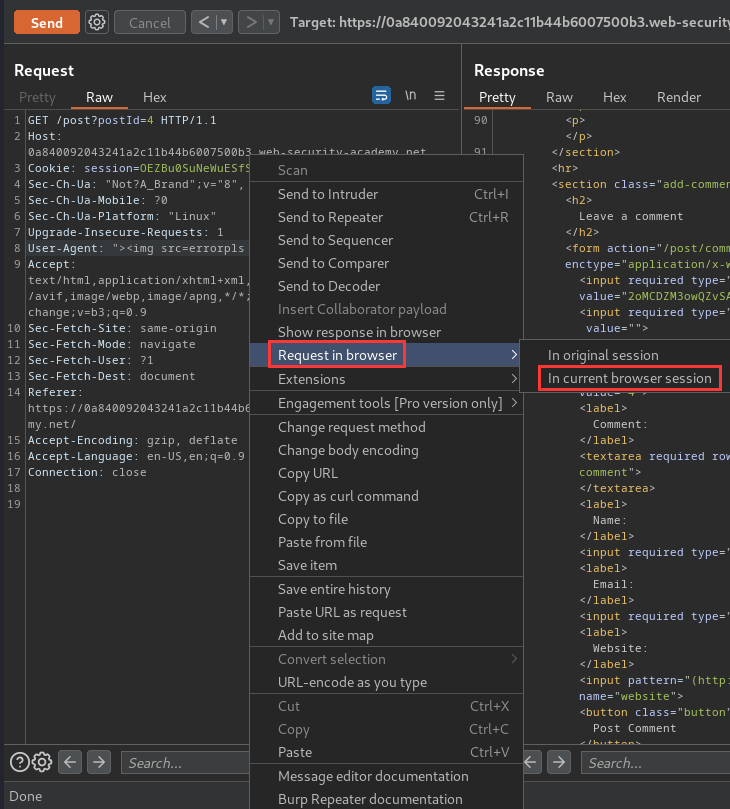Select Response Hex tab

tap(614, 97)
